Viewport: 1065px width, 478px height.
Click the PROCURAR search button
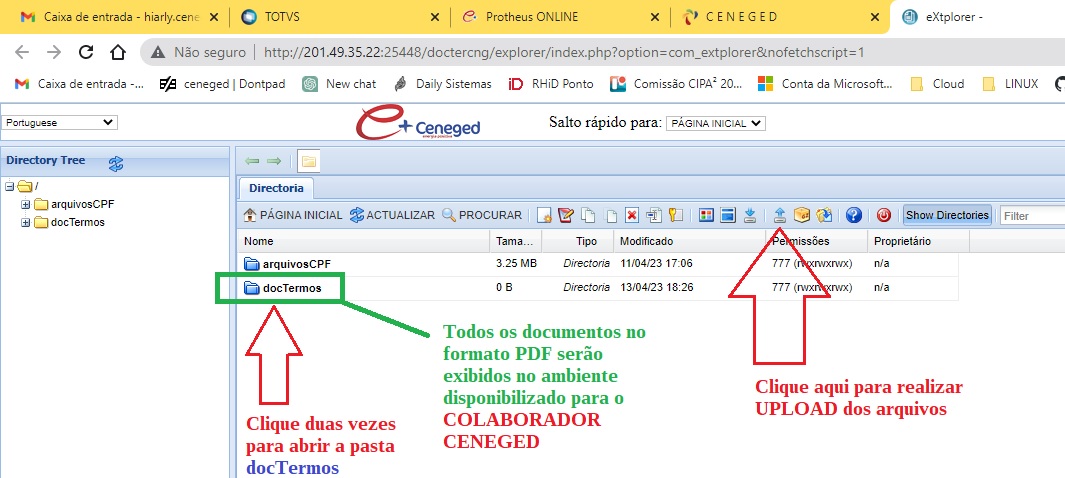pos(482,215)
